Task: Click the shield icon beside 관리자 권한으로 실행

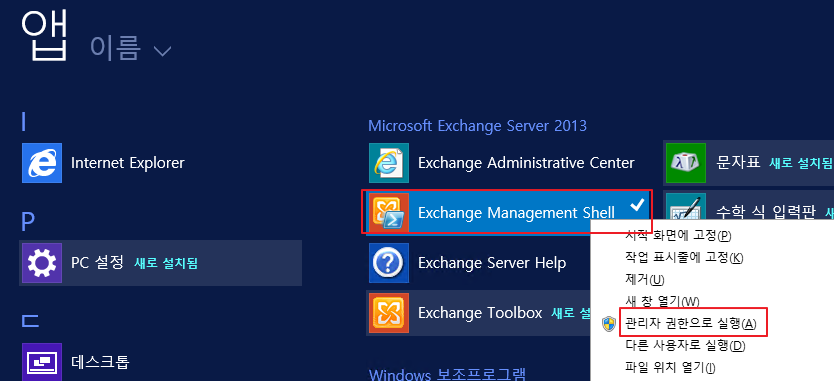Action: tap(609, 324)
